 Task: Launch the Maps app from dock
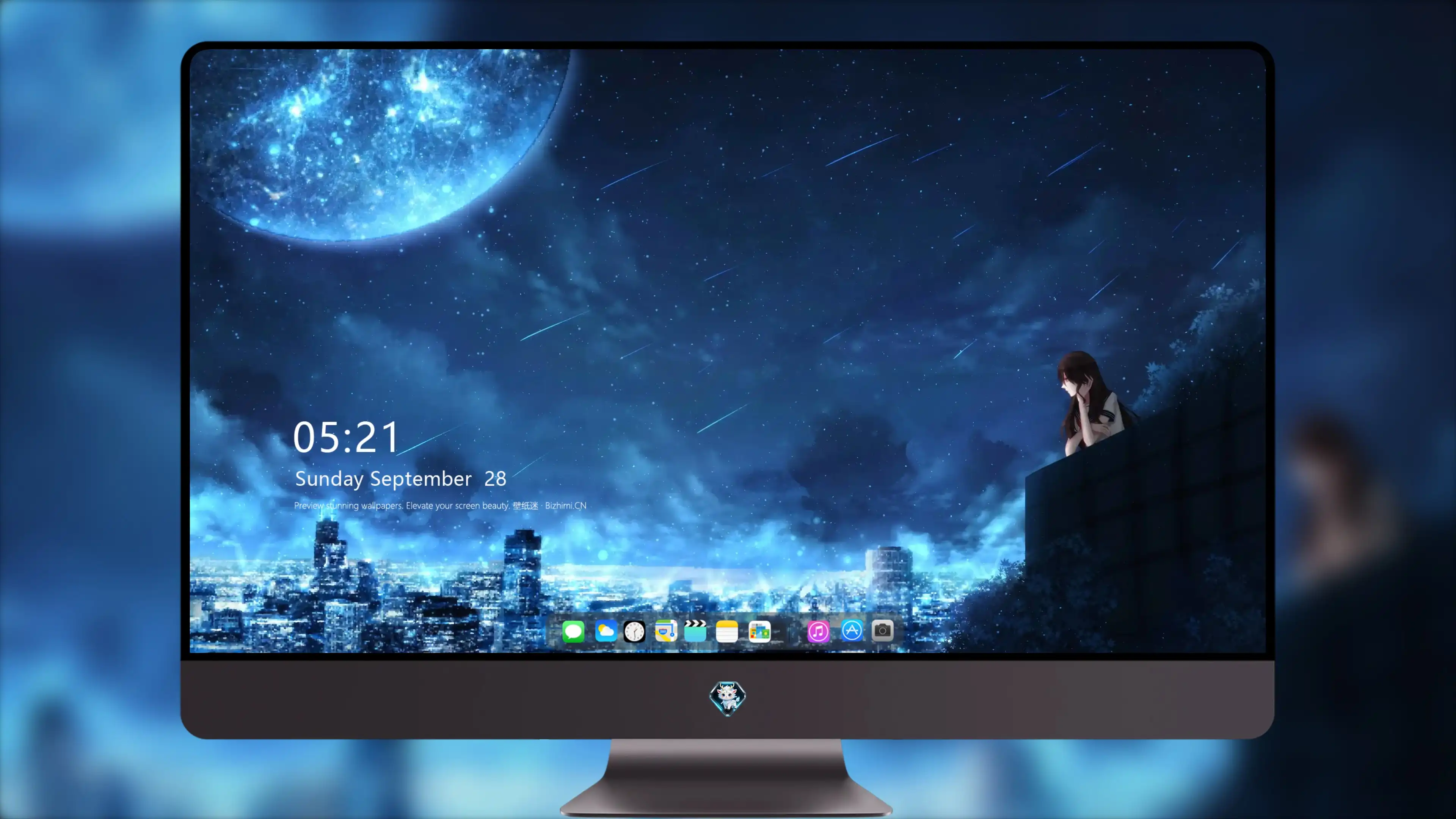(666, 631)
